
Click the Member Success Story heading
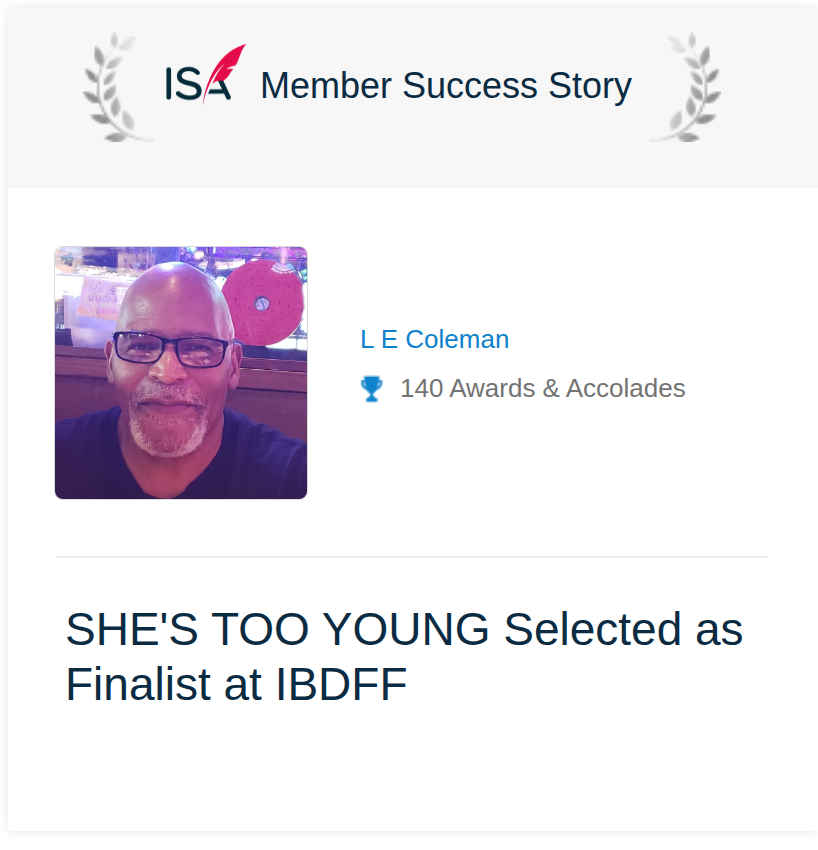point(446,86)
